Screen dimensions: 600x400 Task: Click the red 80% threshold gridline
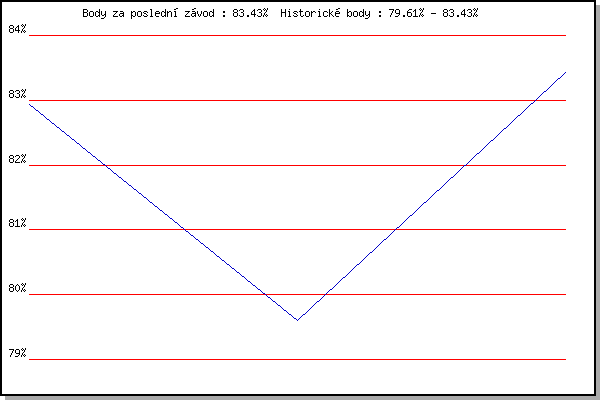[450, 294]
